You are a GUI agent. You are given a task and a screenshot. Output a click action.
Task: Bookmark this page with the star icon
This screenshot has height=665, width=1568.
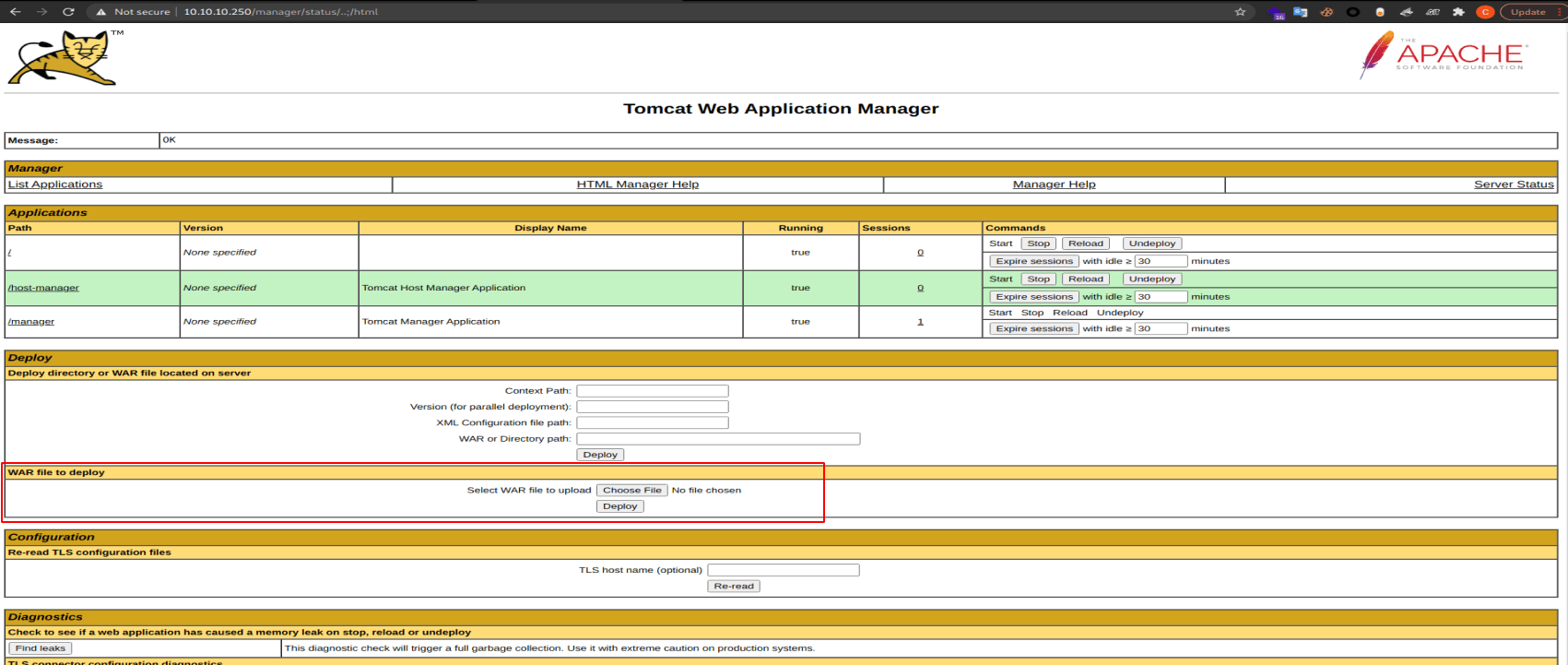(x=1240, y=12)
